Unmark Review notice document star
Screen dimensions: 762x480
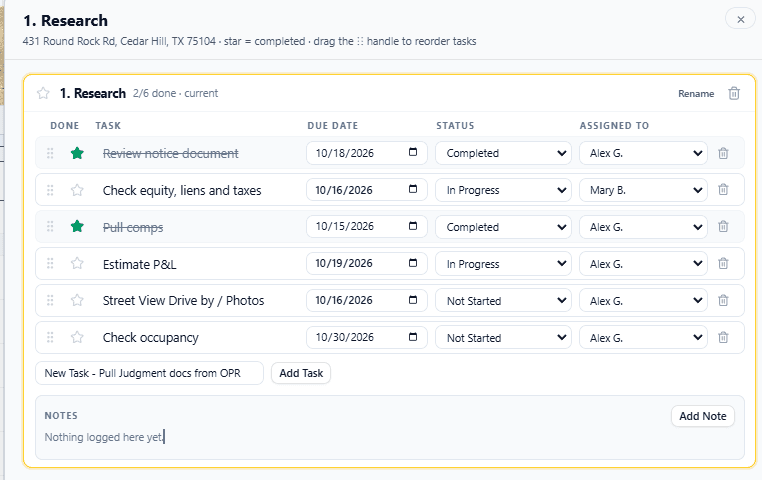tap(77, 154)
